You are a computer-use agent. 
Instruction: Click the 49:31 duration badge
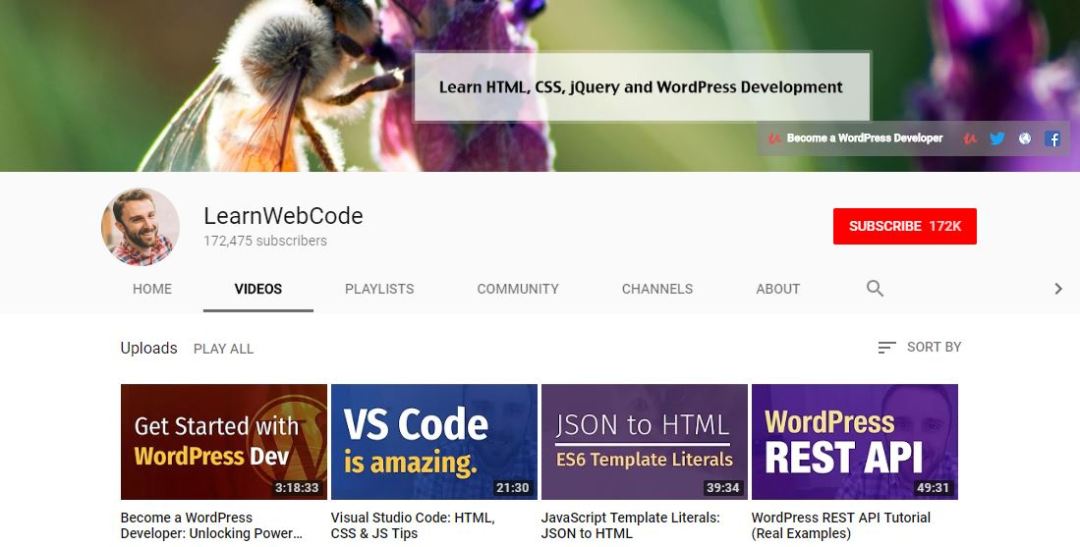click(x=933, y=488)
